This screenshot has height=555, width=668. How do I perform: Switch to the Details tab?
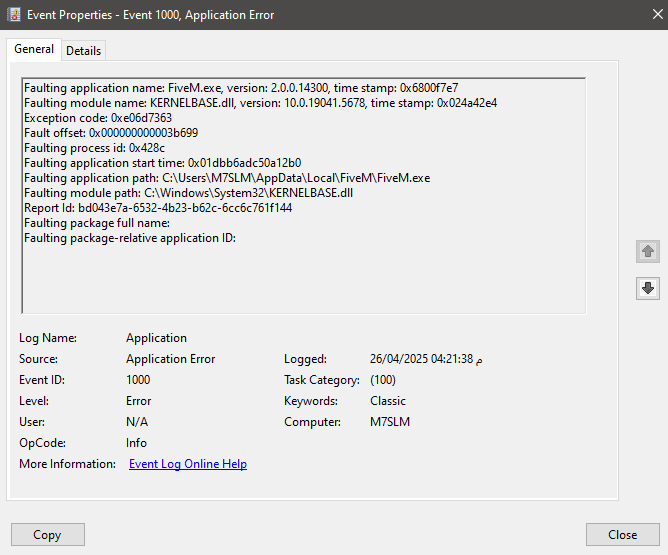[x=84, y=51]
